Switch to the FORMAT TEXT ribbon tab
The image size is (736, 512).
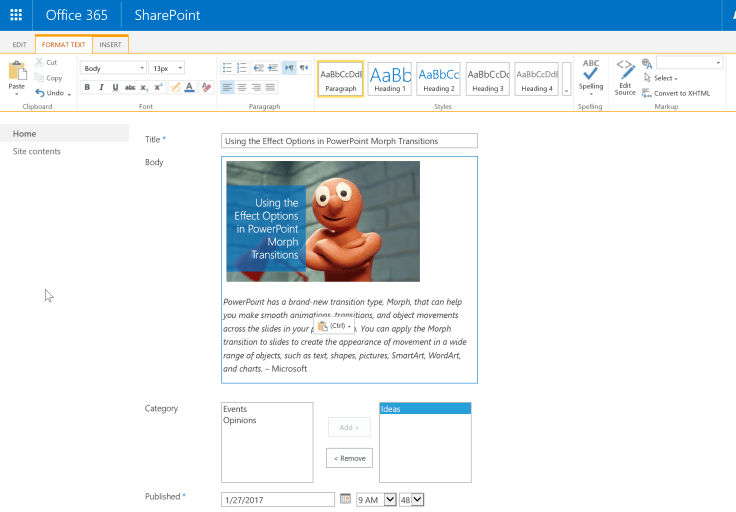[63, 45]
